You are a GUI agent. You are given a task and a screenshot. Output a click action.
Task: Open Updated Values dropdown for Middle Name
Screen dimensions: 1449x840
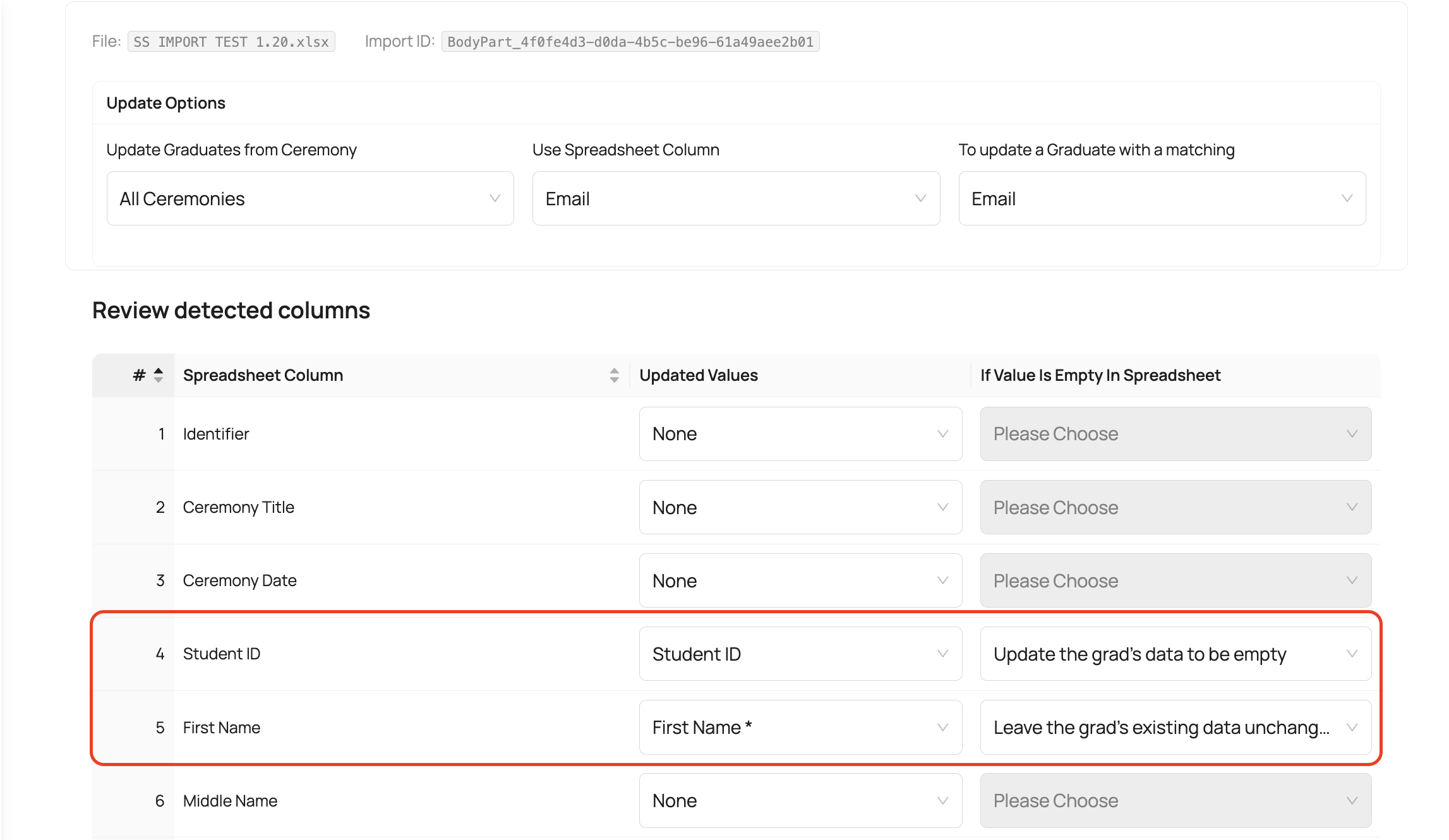(x=800, y=800)
